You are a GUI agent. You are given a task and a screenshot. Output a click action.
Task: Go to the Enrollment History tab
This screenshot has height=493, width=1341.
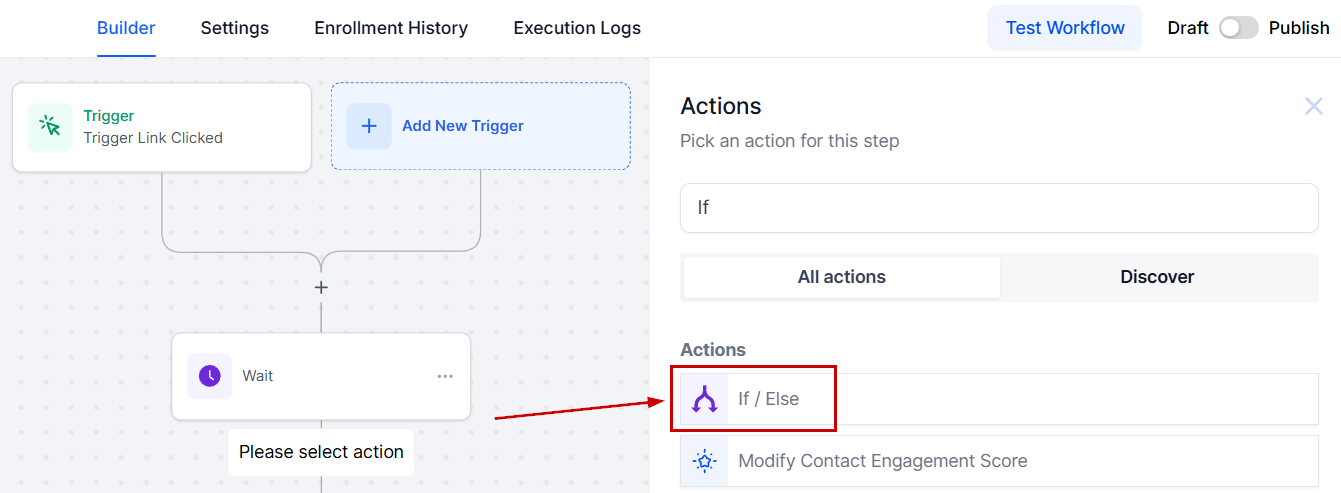click(391, 28)
